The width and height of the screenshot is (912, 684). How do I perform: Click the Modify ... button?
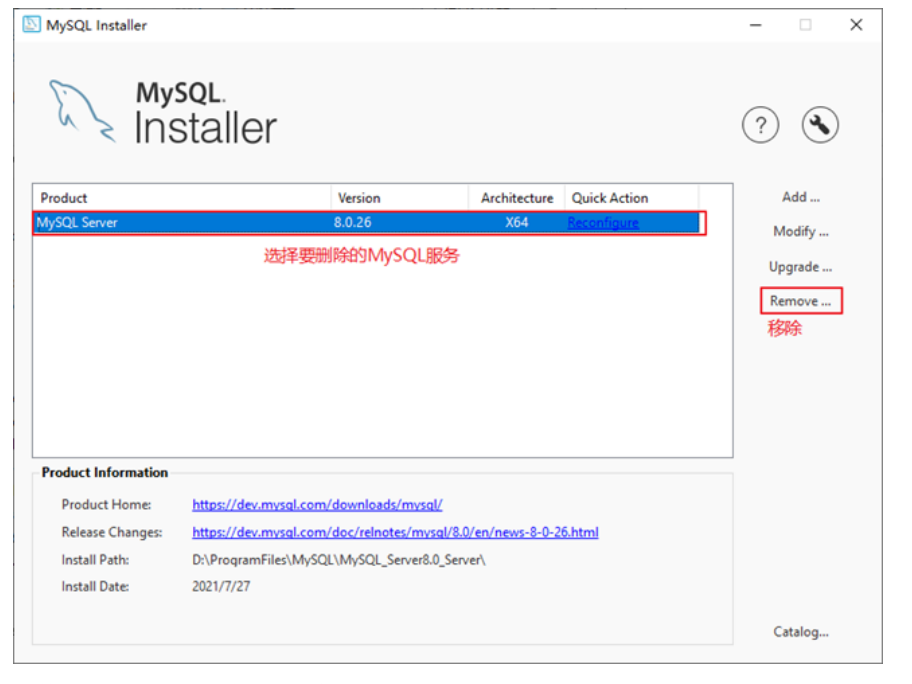point(801,231)
